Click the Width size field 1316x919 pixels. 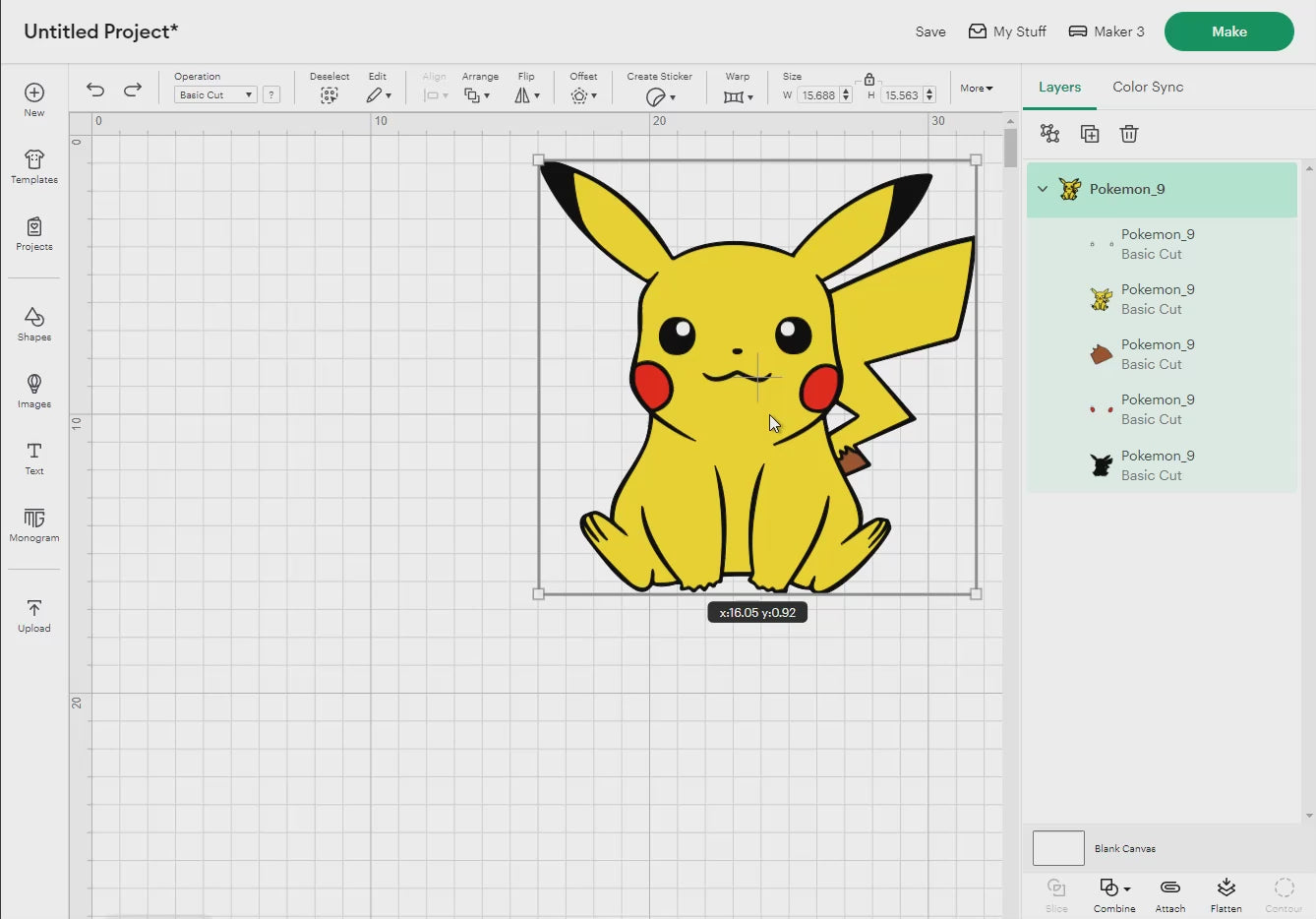coord(818,95)
